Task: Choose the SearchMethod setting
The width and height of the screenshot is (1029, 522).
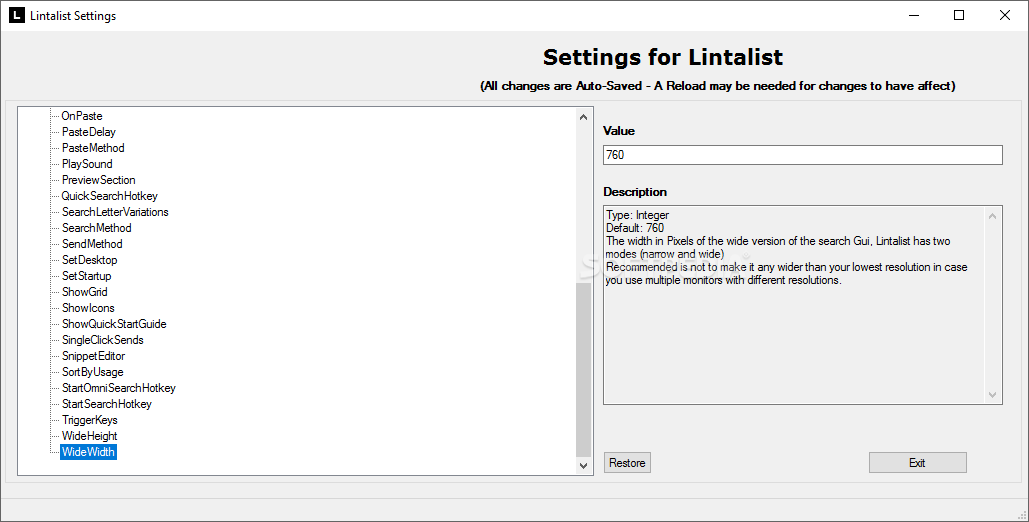Action: point(96,228)
